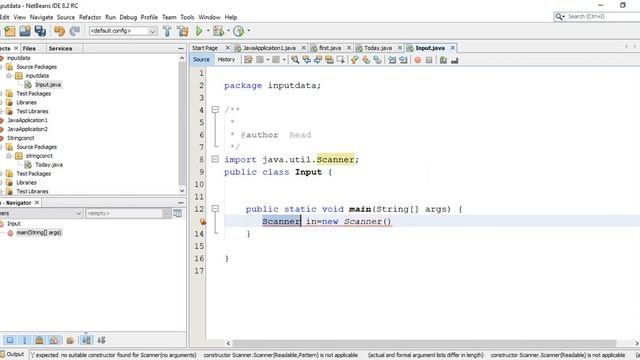Image resolution: width=640 pixels, height=360 pixels.
Task: Click the Shift Line Right icon
Action: click(403, 60)
